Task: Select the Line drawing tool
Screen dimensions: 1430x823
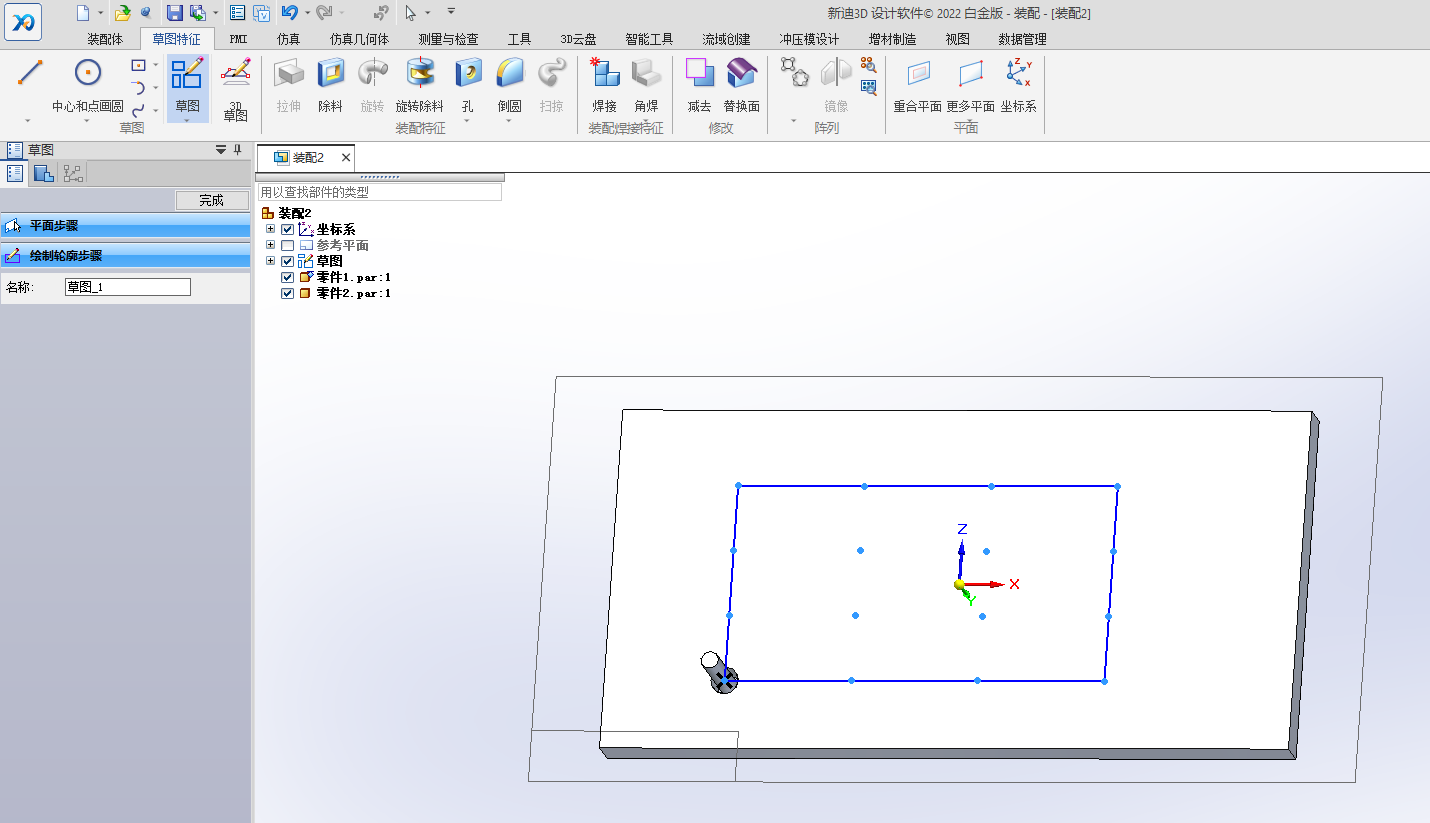Action: click(31, 73)
